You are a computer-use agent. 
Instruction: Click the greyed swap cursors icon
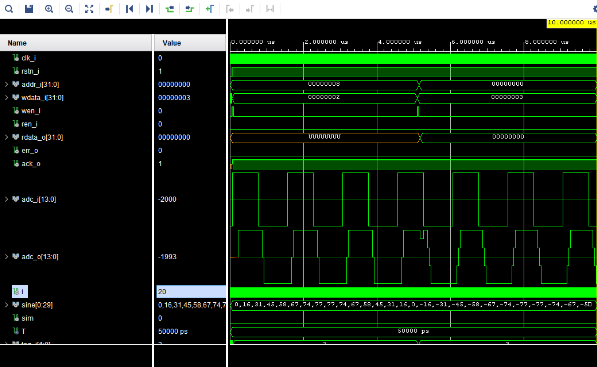pos(270,9)
